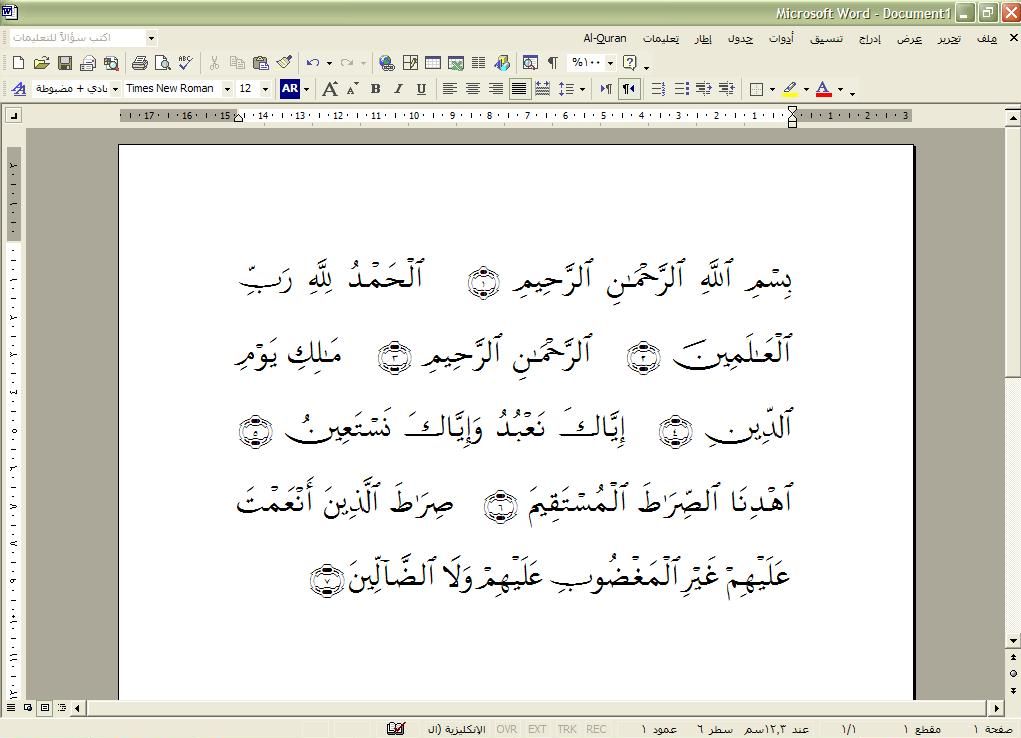This screenshot has width=1021, height=738.
Task: Click the OVR overtype indicator in status bar
Action: click(507, 730)
